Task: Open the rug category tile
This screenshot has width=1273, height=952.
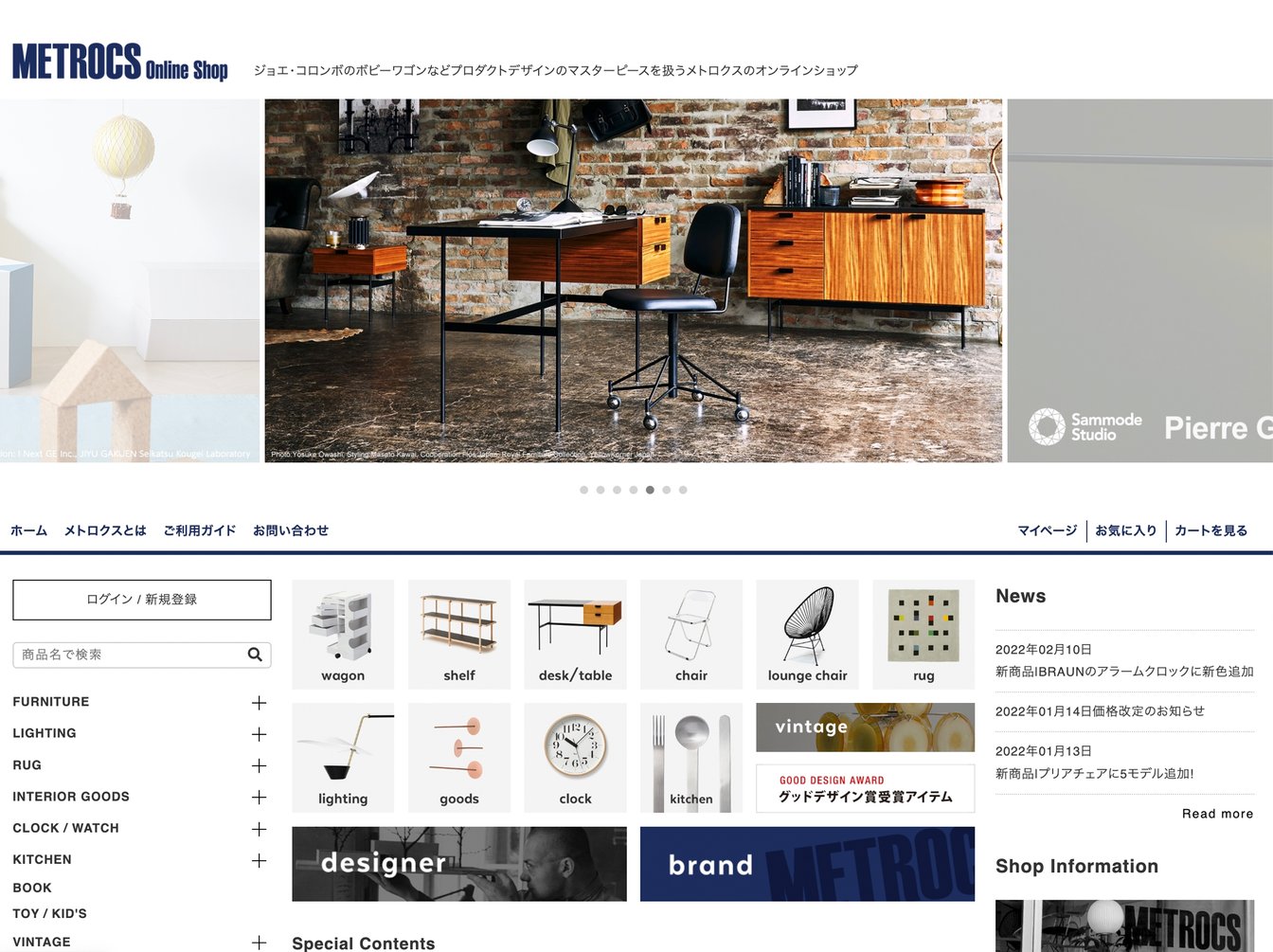Action: pyautogui.click(x=923, y=634)
